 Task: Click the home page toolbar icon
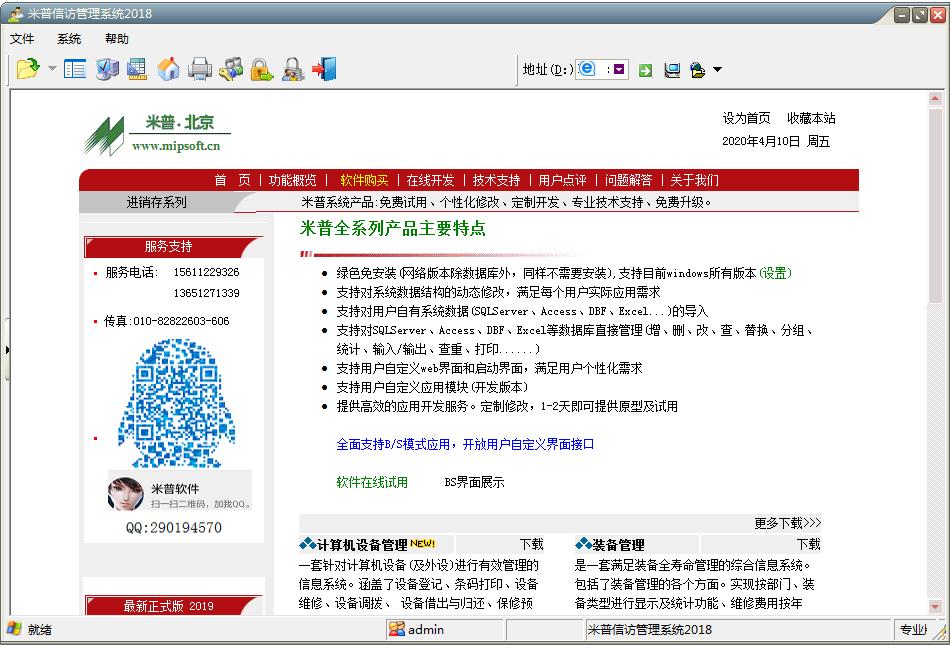coord(168,69)
